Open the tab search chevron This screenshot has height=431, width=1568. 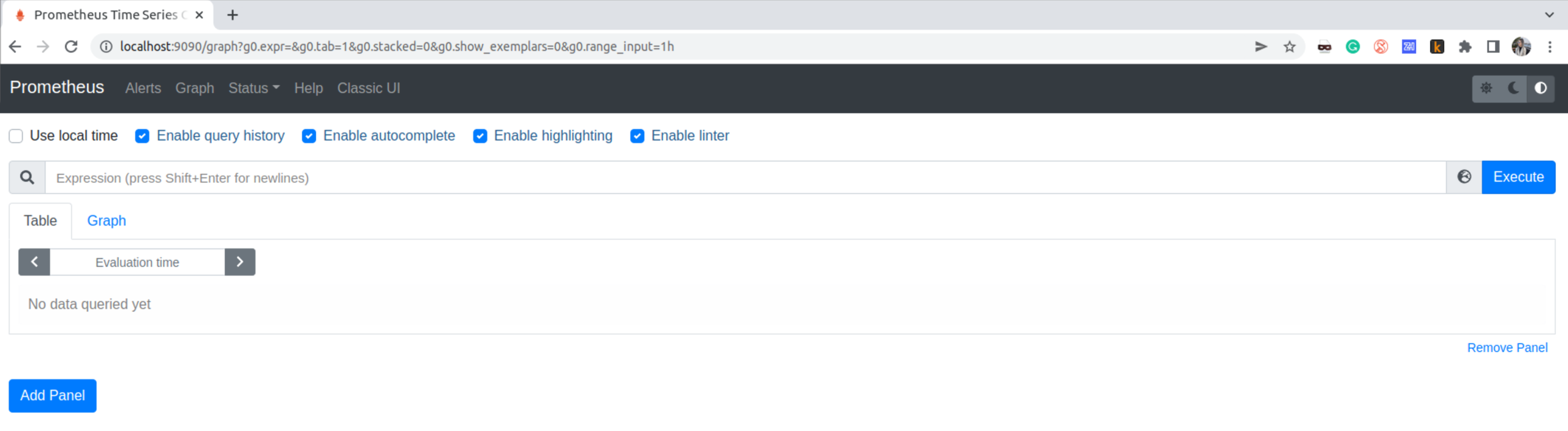[1550, 15]
